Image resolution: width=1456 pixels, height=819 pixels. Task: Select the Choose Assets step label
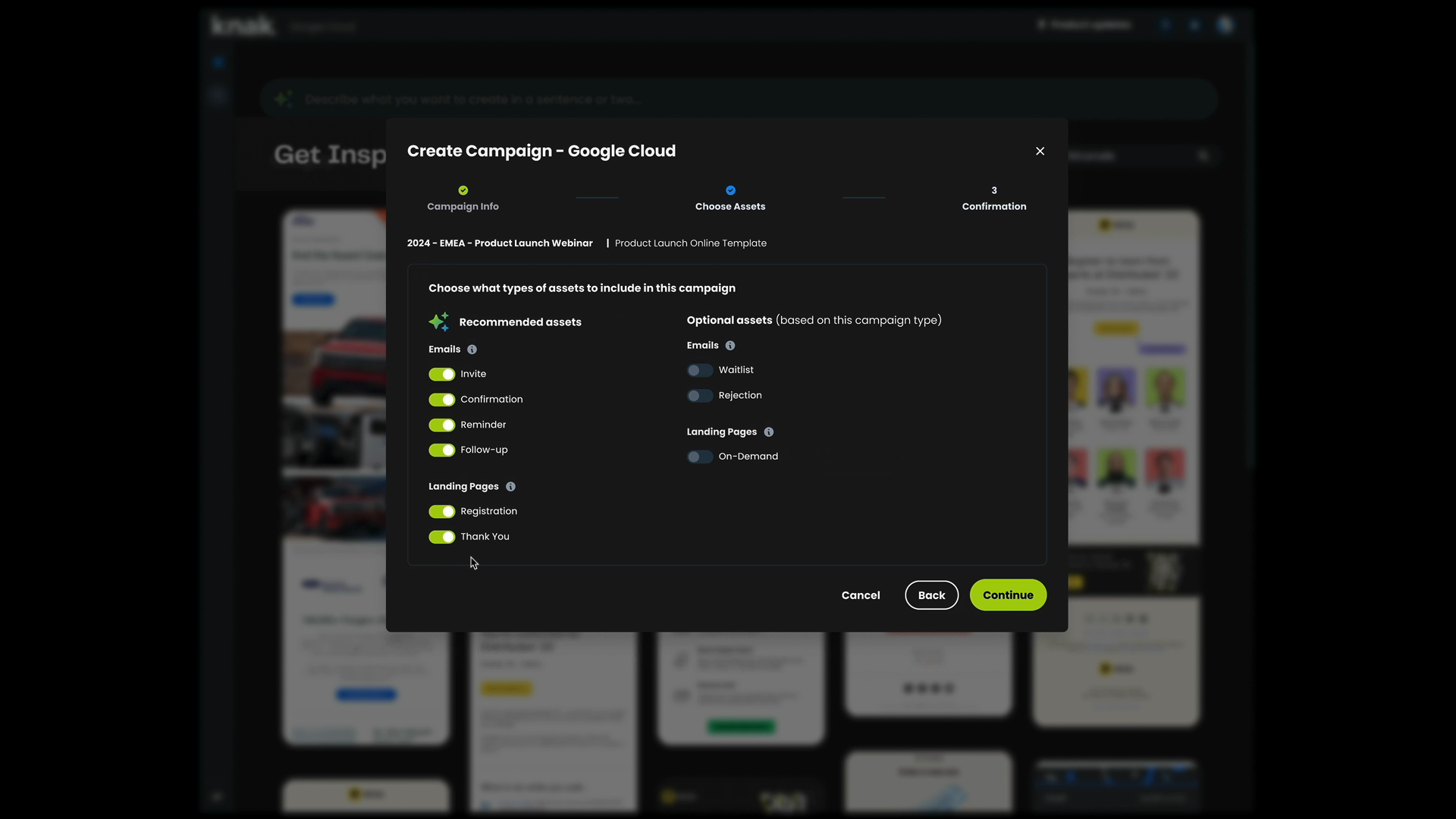730,206
